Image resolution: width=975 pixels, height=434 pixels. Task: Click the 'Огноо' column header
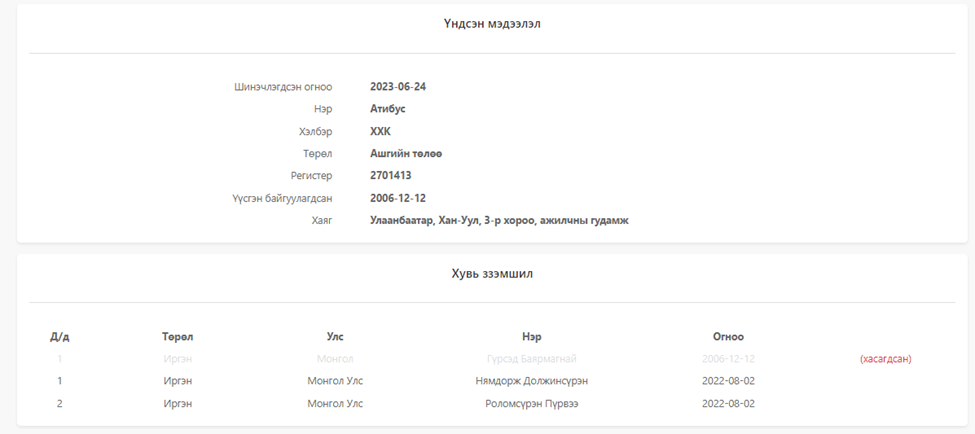point(728,336)
